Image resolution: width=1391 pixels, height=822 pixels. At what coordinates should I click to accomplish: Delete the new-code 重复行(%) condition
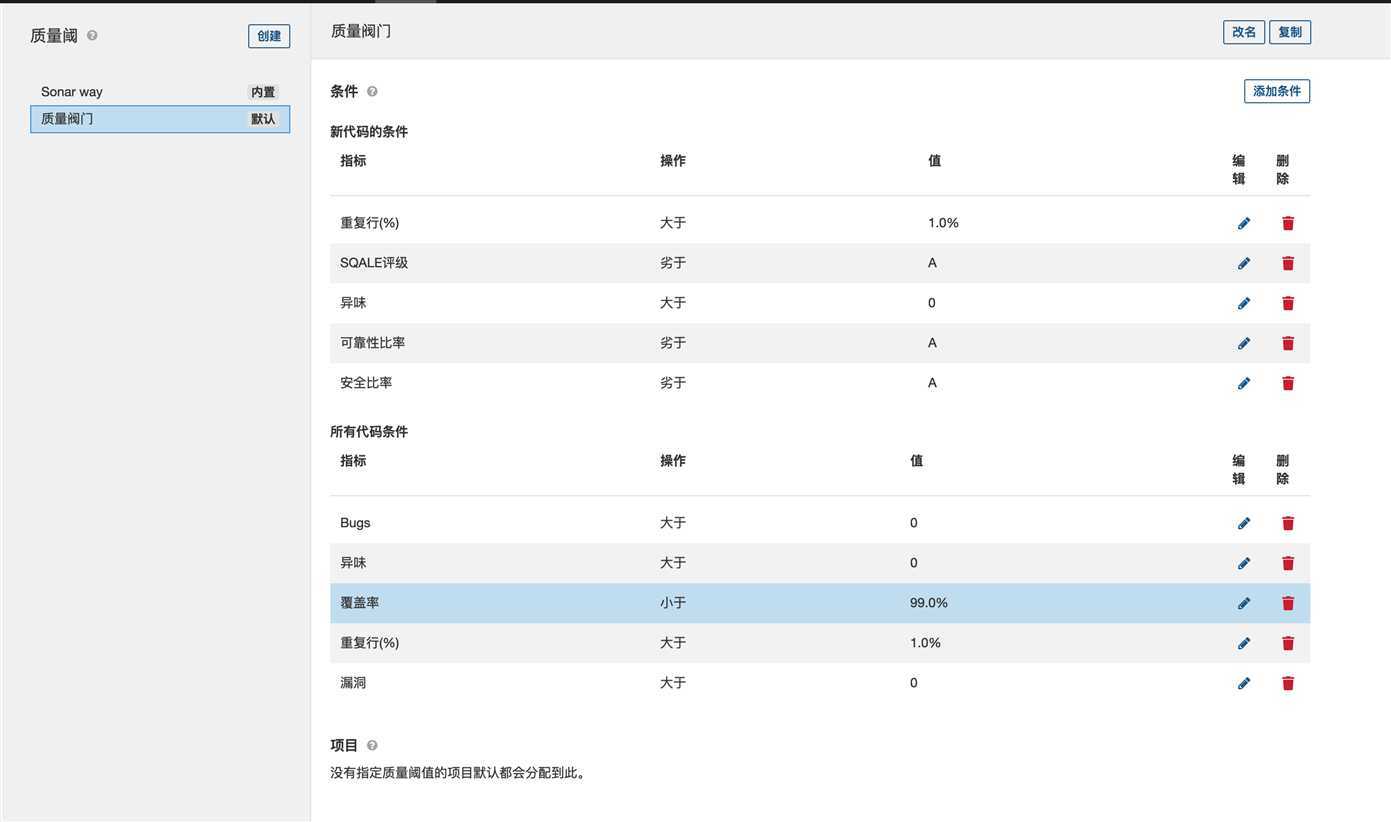[1288, 223]
